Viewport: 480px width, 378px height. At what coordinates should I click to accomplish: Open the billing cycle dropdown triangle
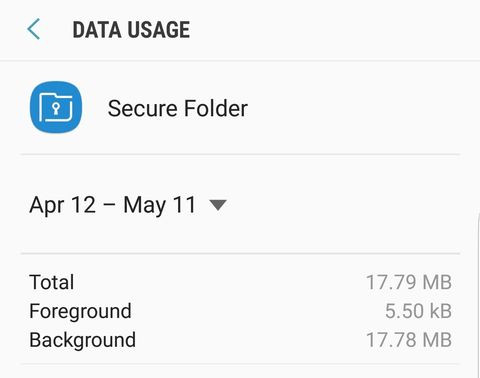coord(218,205)
